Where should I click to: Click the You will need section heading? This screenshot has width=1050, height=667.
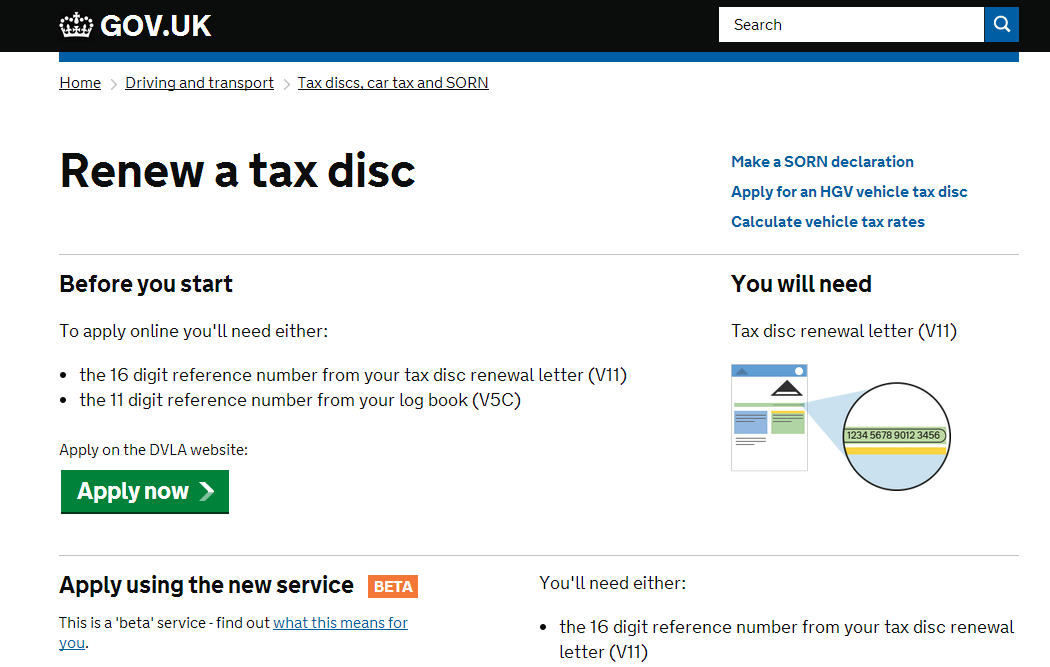click(800, 284)
